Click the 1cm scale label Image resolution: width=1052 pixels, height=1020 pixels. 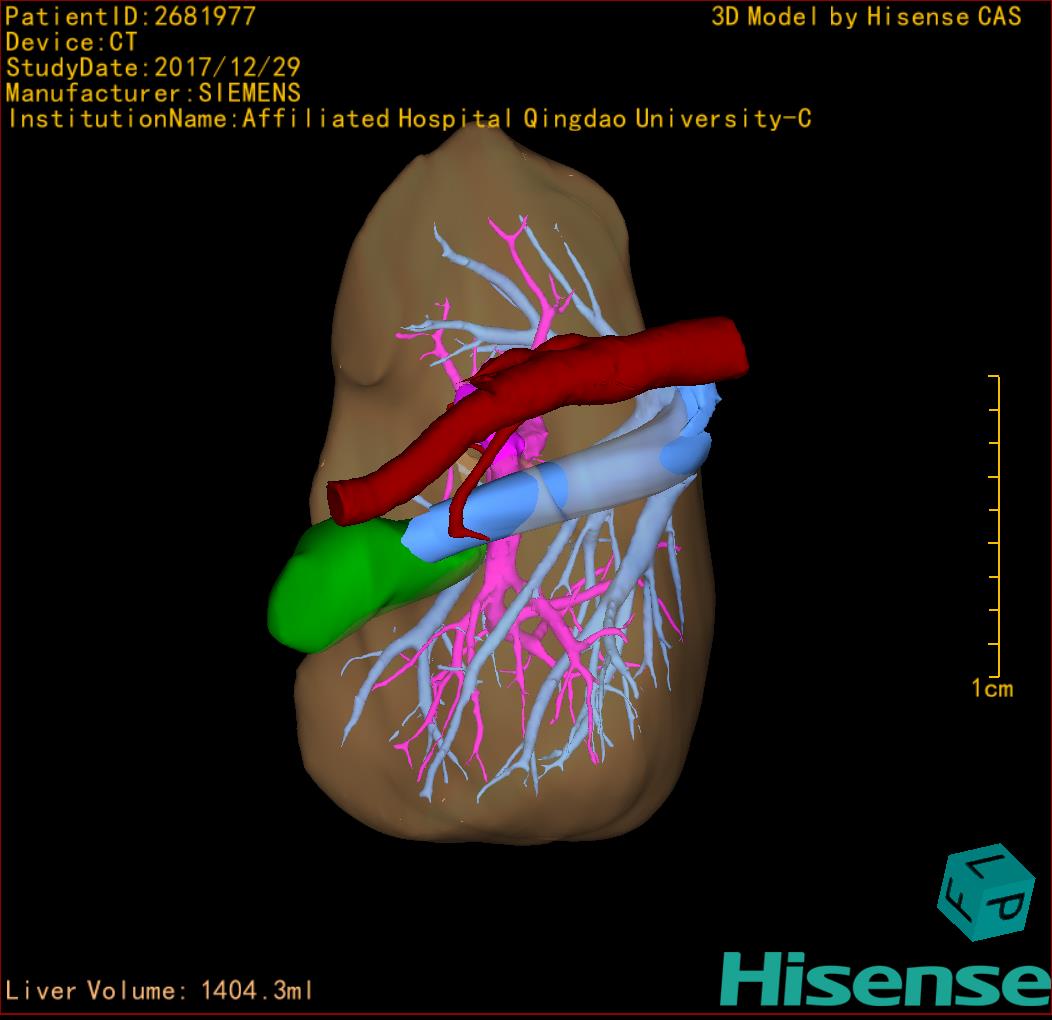coord(991,688)
